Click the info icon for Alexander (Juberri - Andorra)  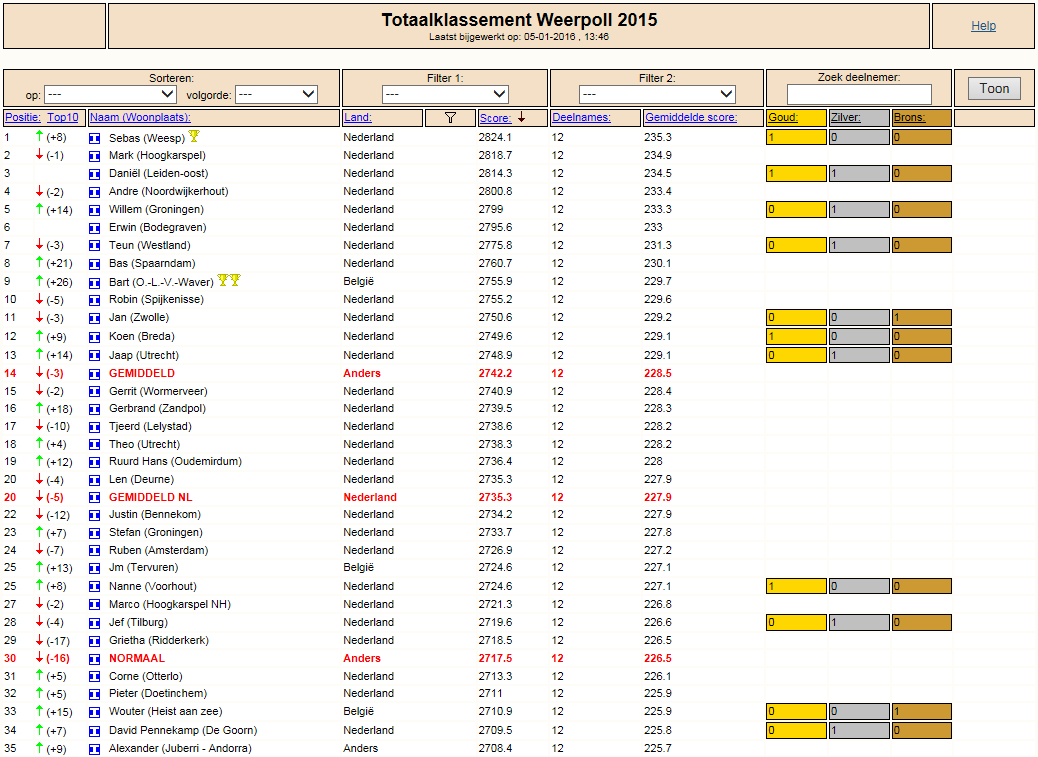(95, 749)
